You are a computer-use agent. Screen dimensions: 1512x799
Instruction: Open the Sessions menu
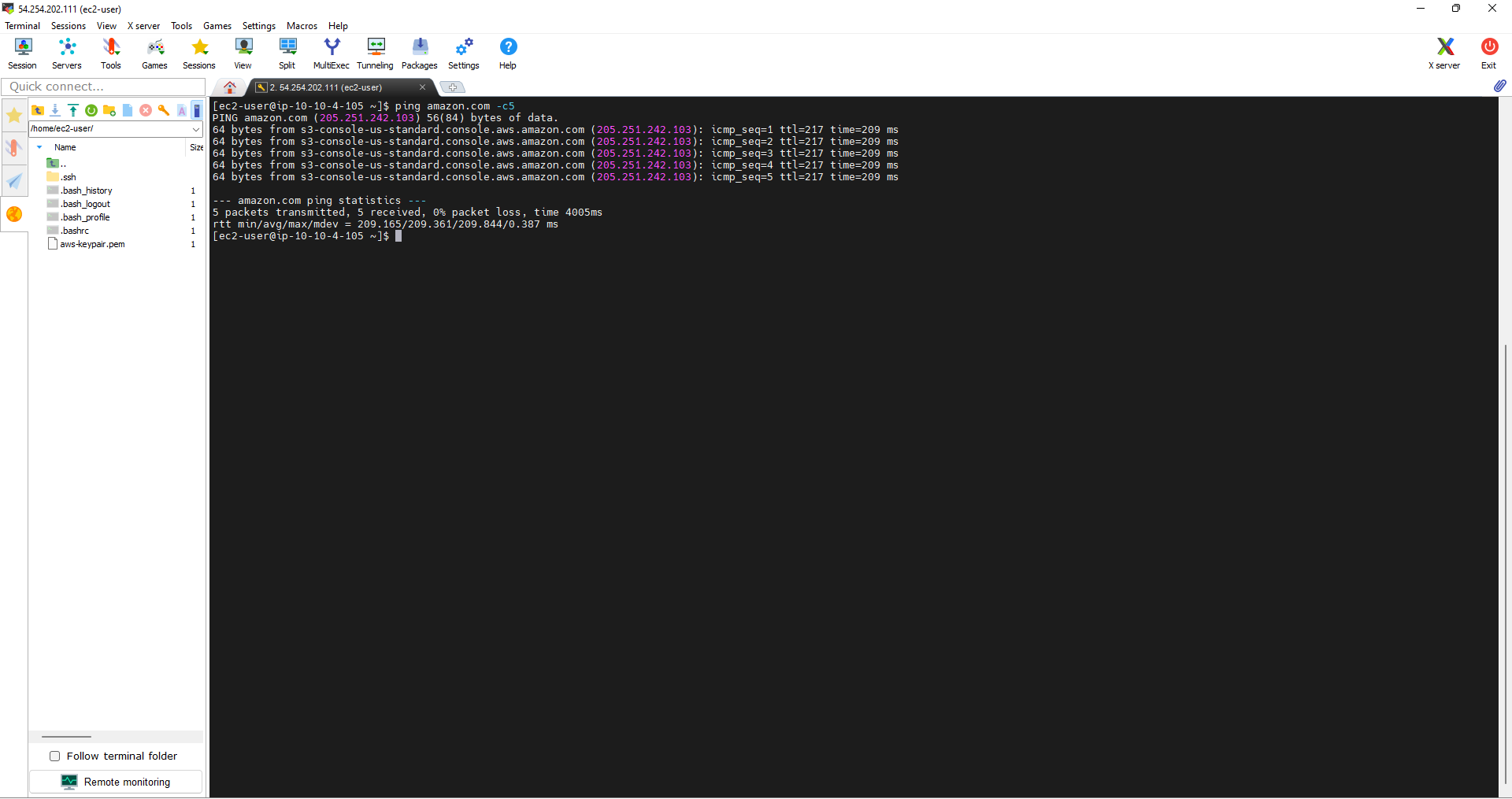pos(69,26)
